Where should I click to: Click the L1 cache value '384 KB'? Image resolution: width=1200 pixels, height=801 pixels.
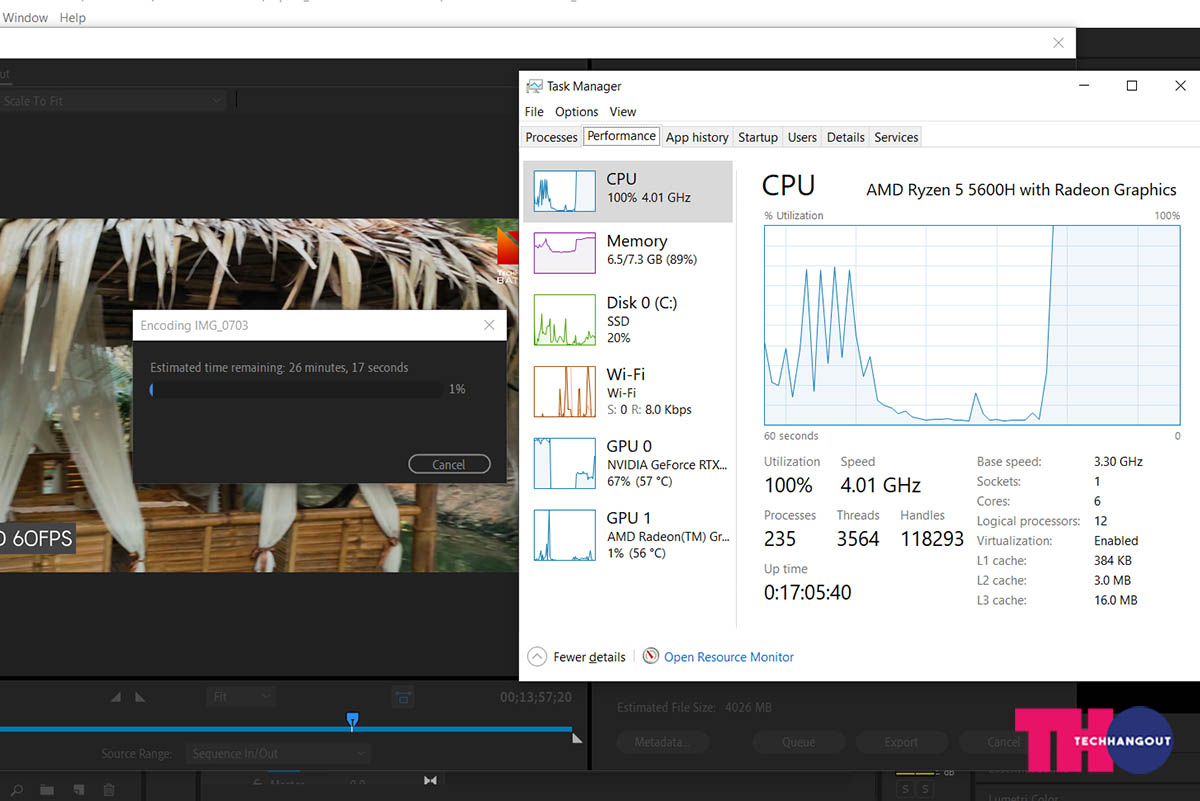(1113, 561)
